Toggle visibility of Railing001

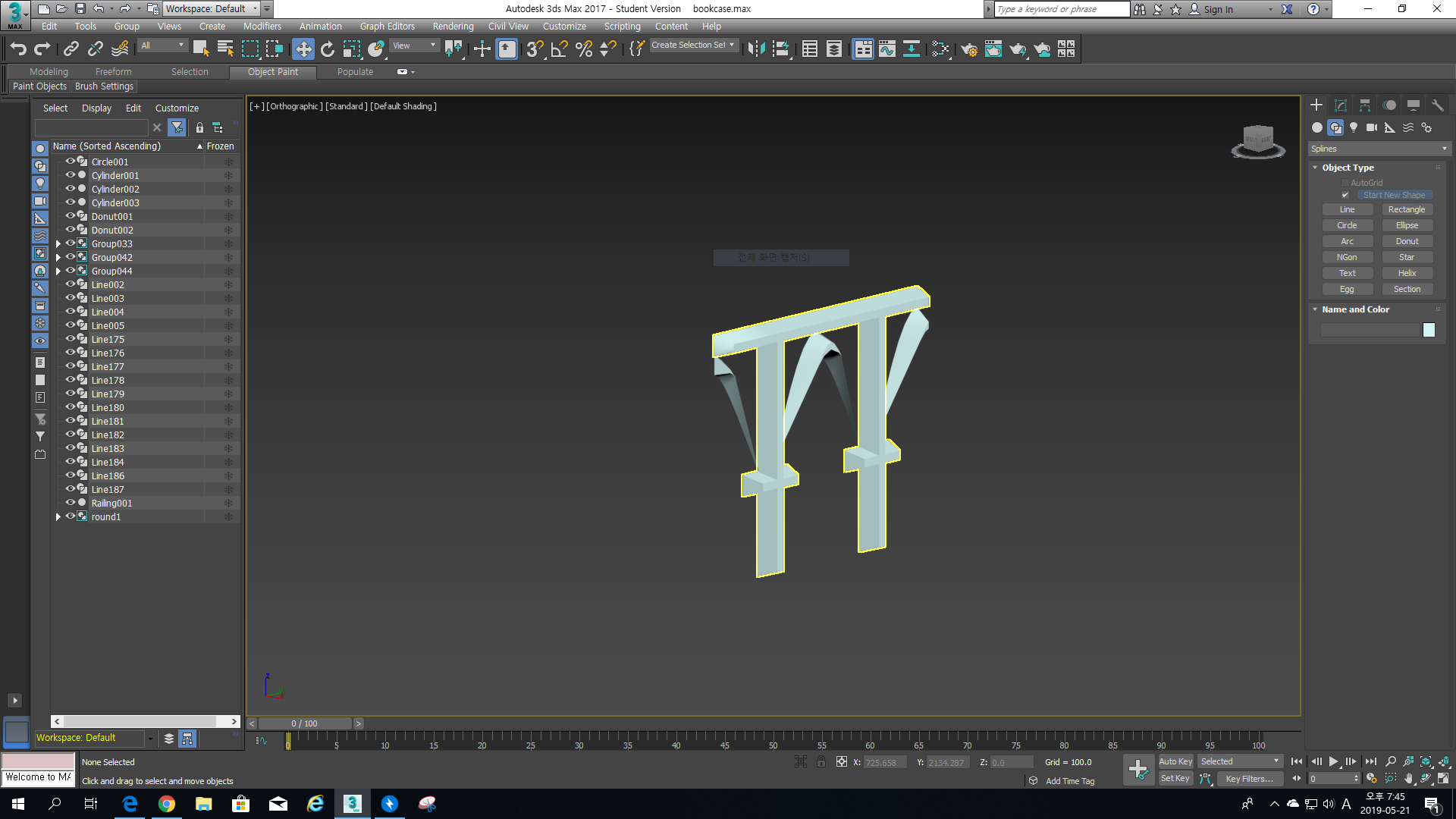click(70, 503)
